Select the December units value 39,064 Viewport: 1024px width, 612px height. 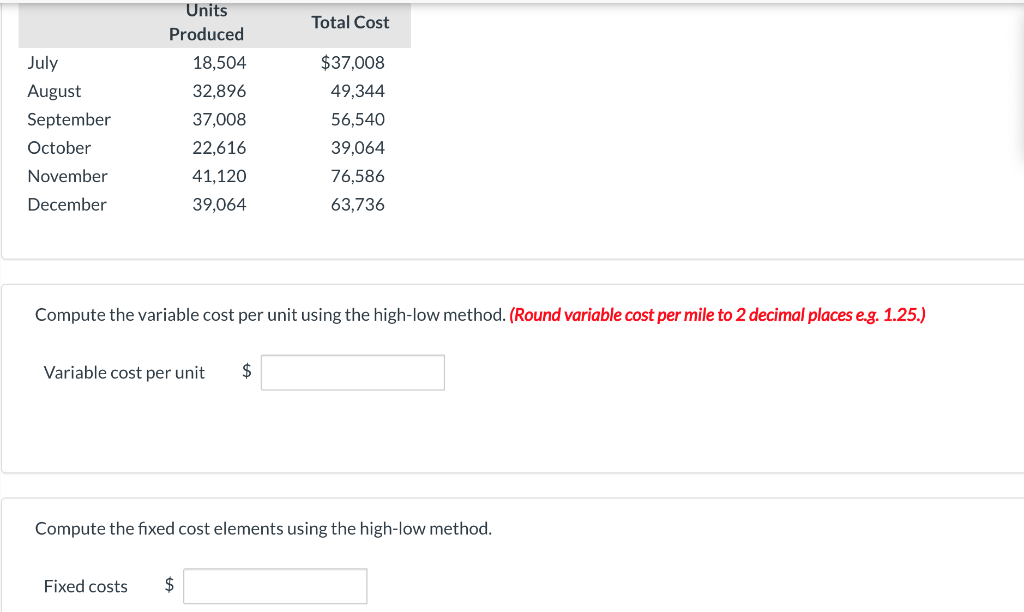point(221,204)
